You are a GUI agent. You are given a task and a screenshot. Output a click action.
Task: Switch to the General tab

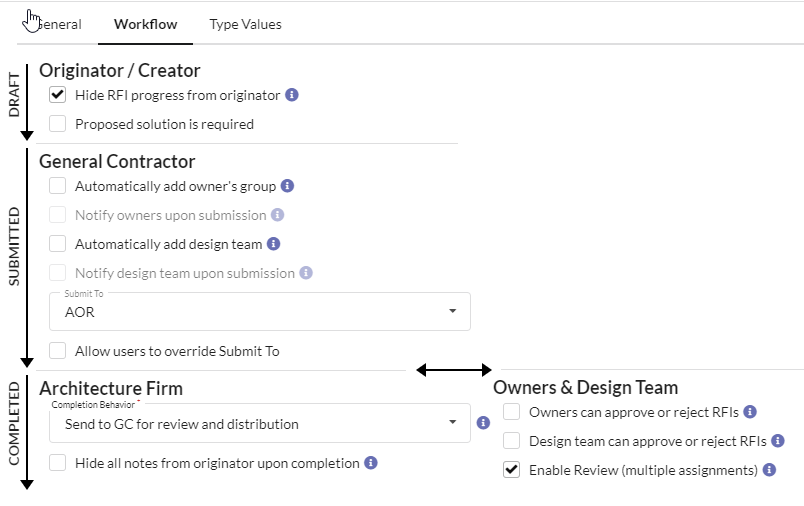58,24
